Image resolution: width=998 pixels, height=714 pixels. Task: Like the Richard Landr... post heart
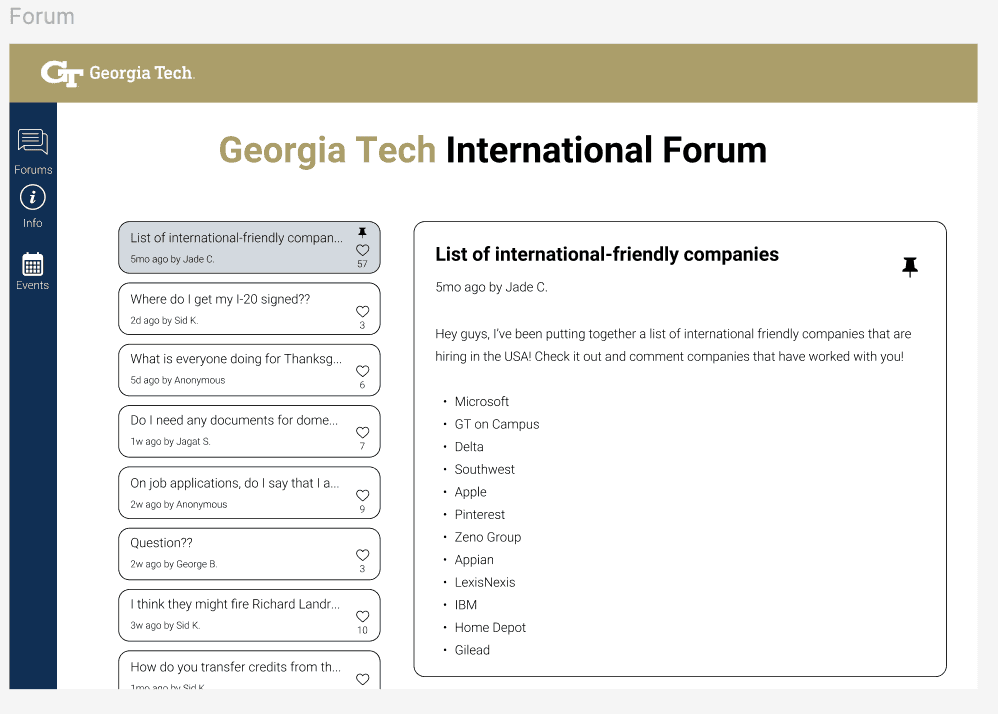tap(362, 616)
